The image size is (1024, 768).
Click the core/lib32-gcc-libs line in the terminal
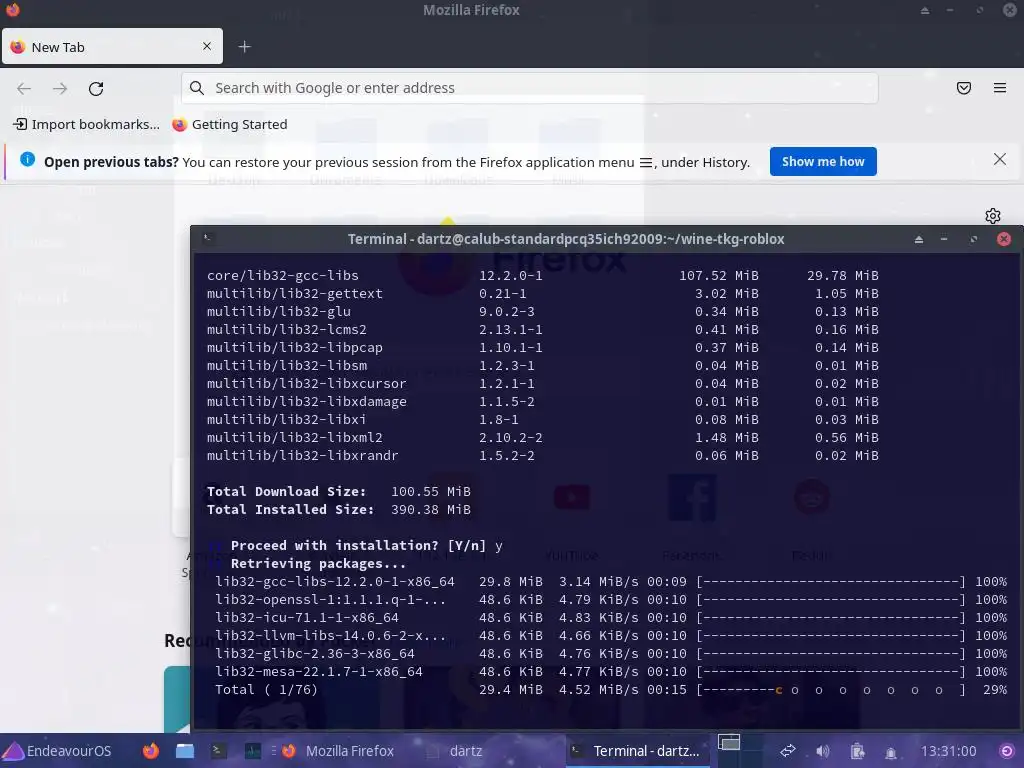(x=543, y=276)
